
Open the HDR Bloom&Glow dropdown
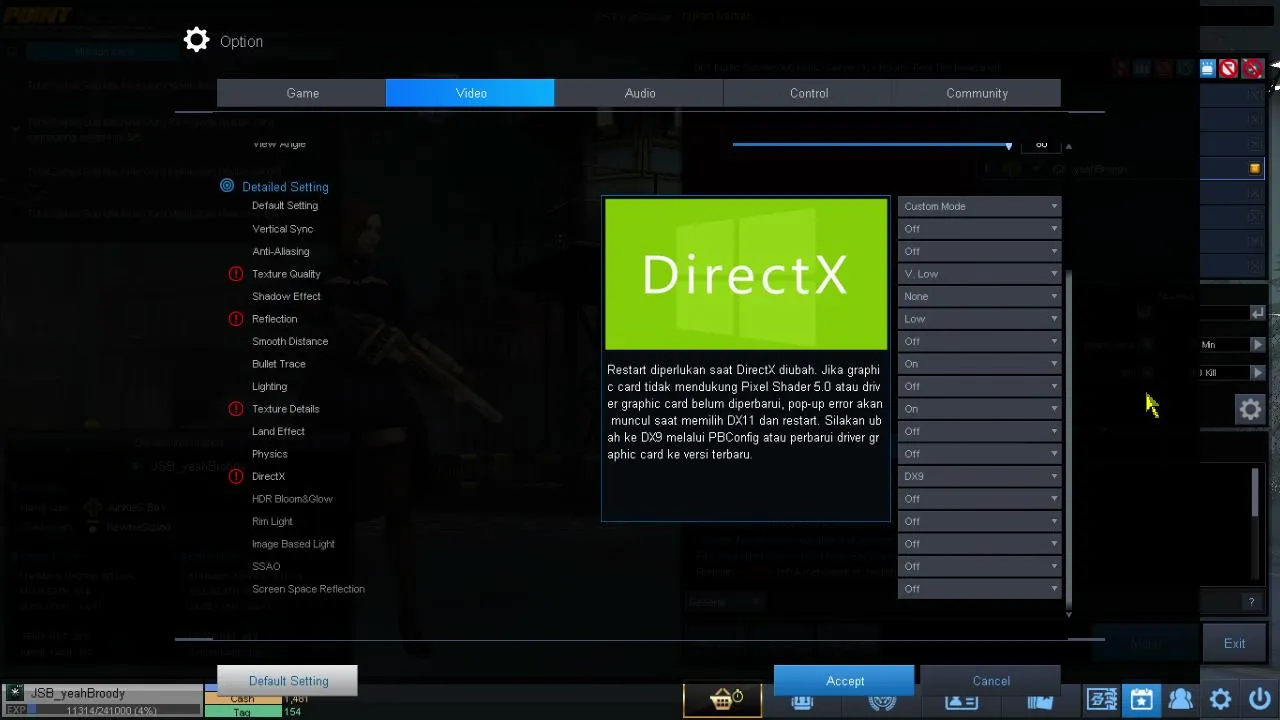point(979,499)
